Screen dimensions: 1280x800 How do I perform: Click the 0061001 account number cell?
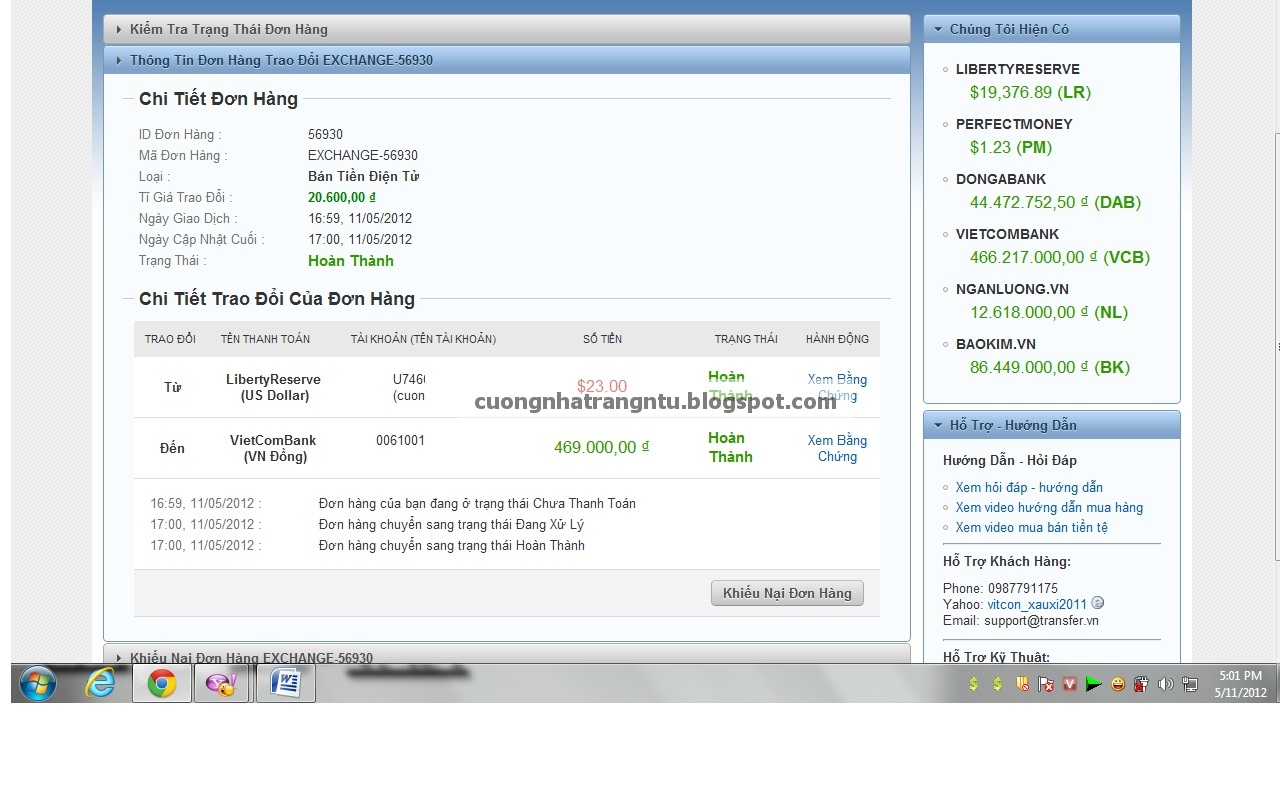pyautogui.click(x=400, y=440)
